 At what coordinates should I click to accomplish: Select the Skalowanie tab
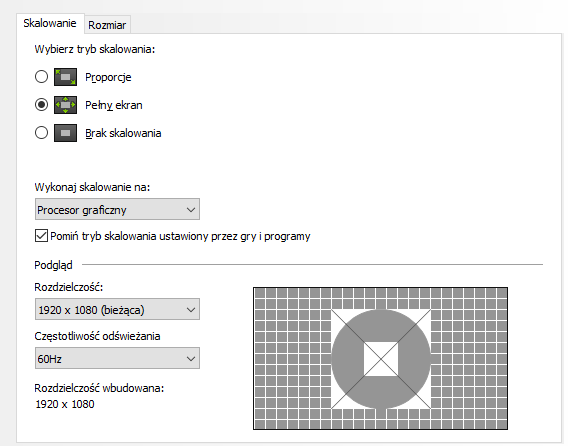tap(50, 23)
